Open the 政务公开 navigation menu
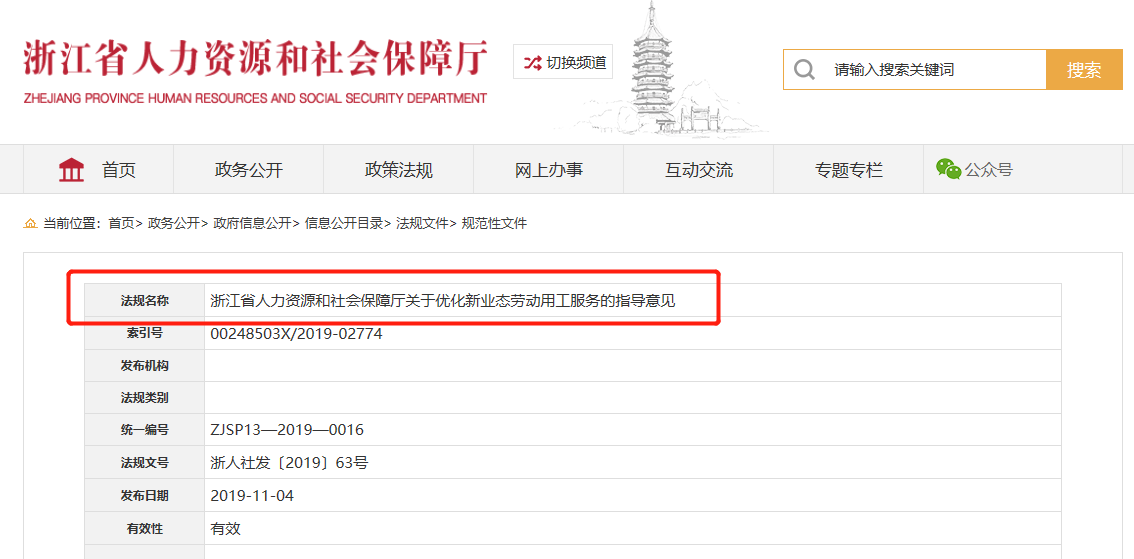The image size is (1134, 559). pyautogui.click(x=248, y=170)
